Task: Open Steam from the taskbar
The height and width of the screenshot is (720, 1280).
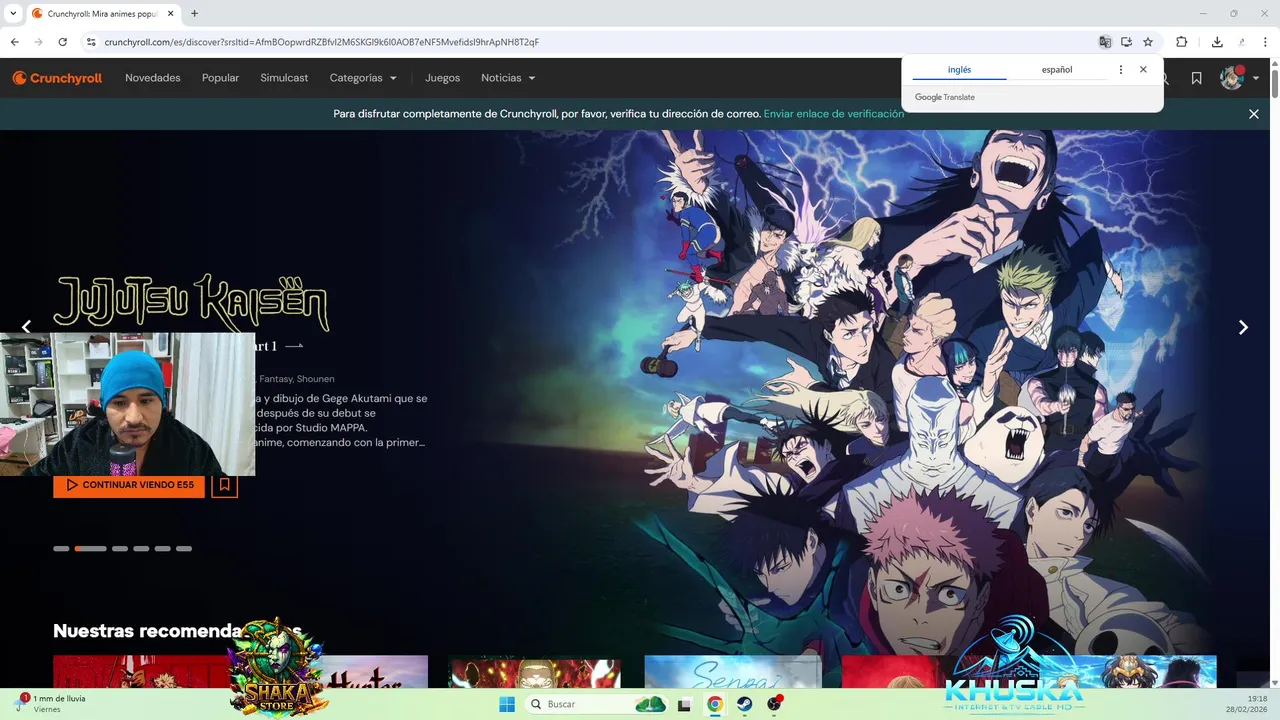Action: pyautogui.click(x=745, y=704)
